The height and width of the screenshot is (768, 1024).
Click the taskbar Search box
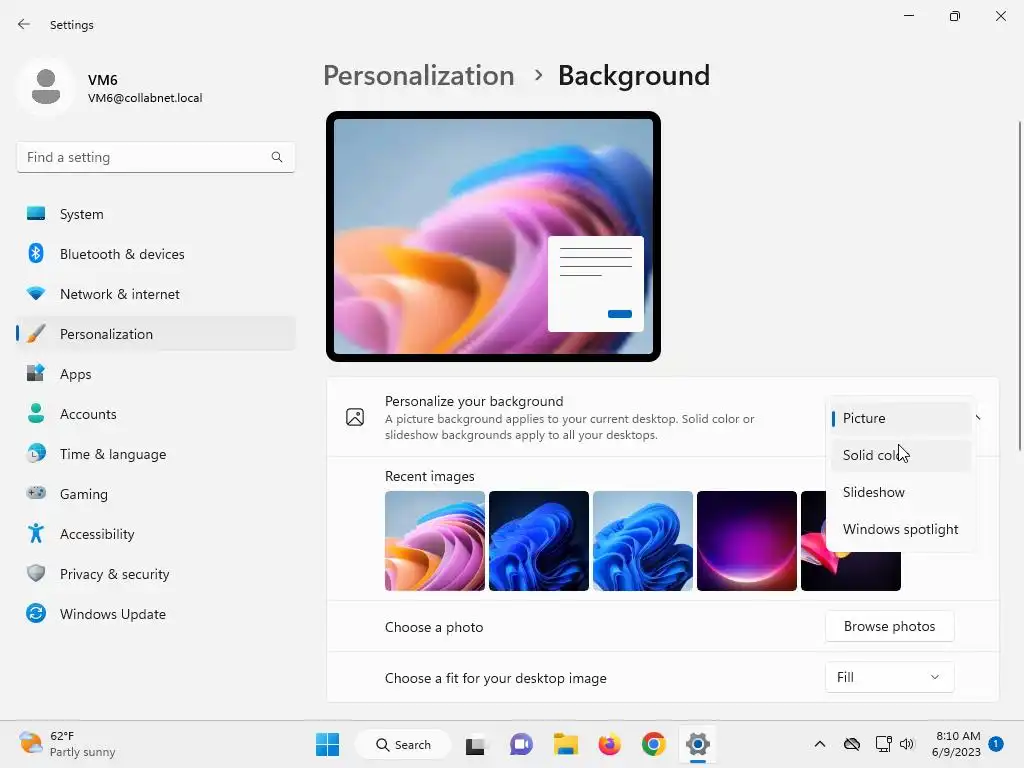point(403,744)
